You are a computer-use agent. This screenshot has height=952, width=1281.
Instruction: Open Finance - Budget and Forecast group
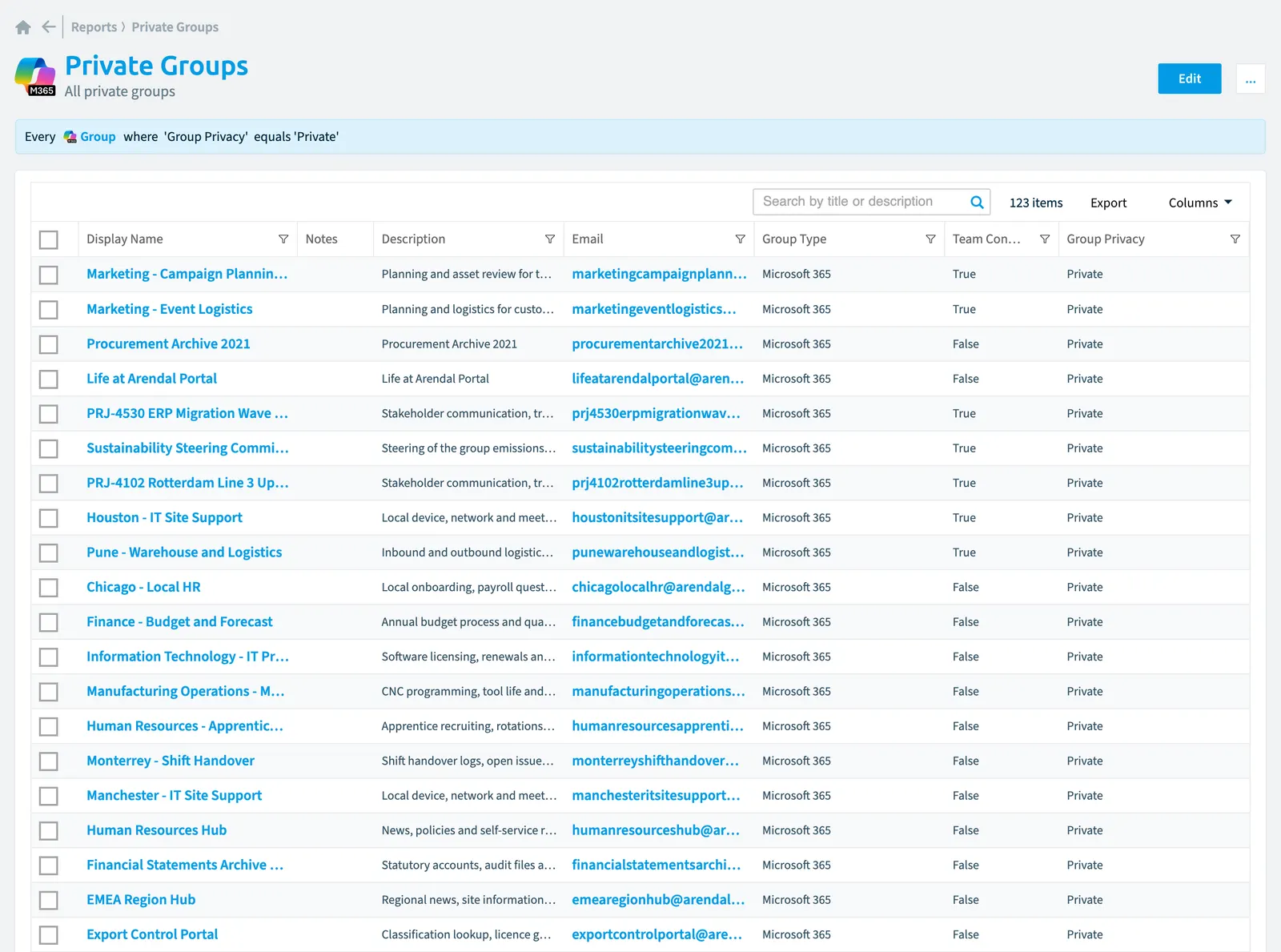tap(179, 622)
